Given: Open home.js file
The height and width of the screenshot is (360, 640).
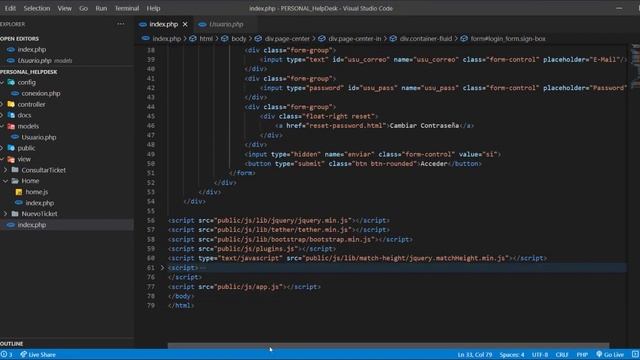Looking at the screenshot, I should [x=37, y=192].
